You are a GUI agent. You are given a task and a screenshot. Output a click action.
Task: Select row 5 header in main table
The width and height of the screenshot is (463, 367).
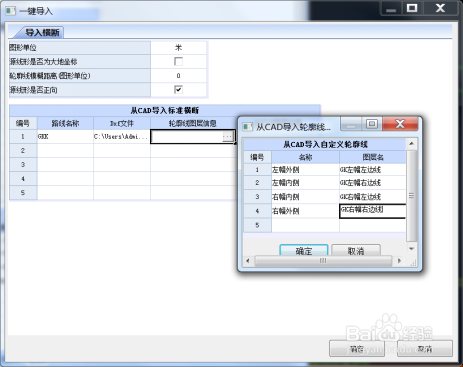[x=23, y=193]
